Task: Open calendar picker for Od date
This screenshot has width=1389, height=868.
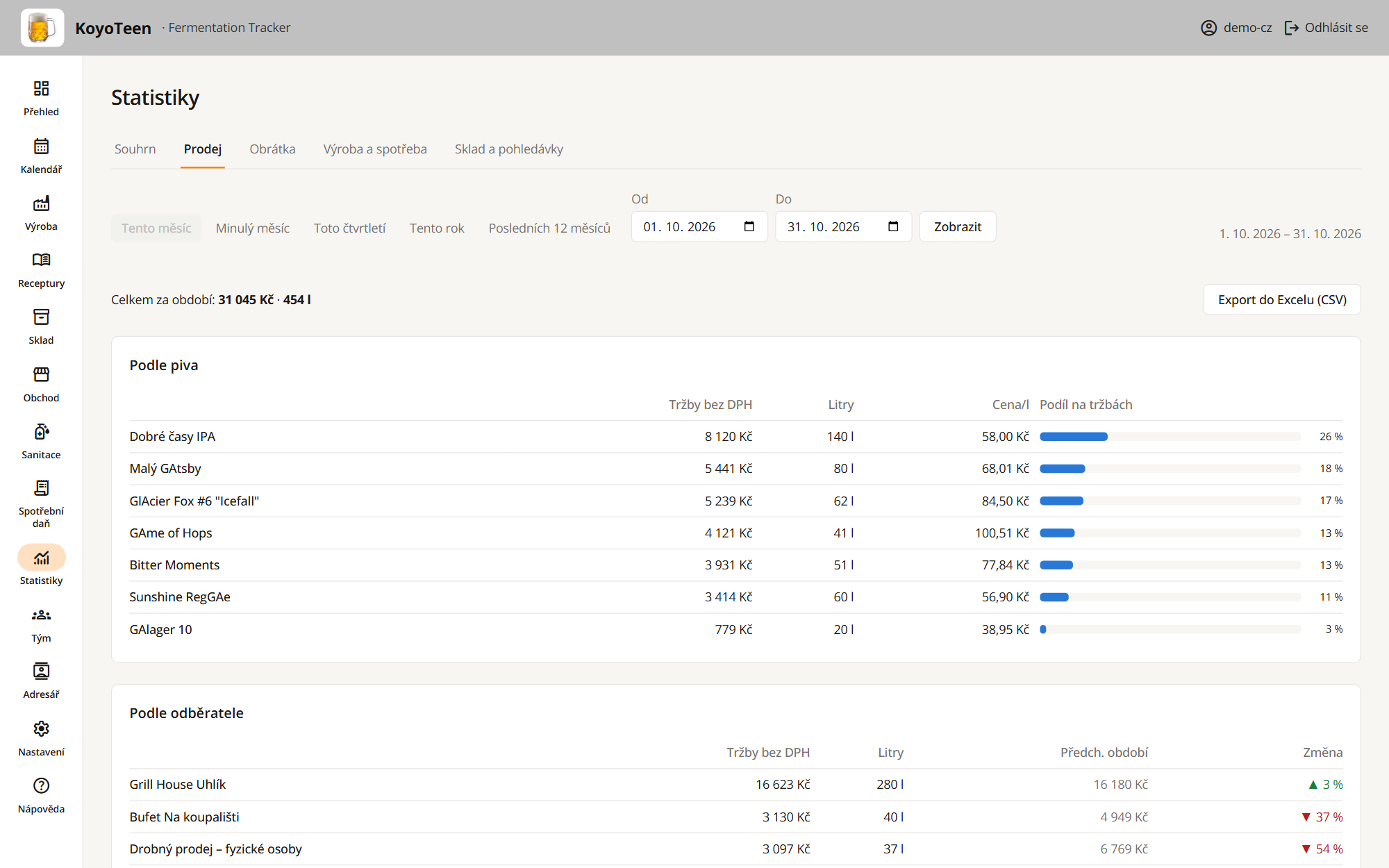Action: pos(749,226)
